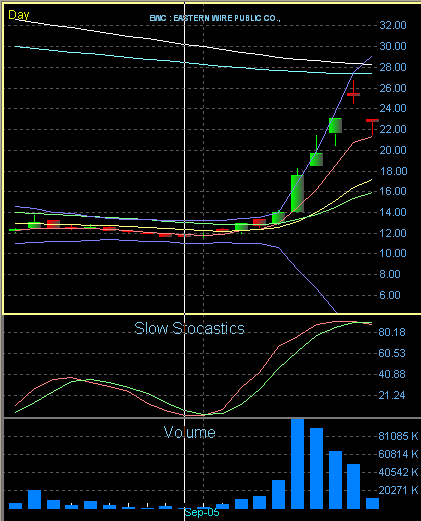The image size is (421, 521).
Task: Click the 80.18 stochastic axis value
Action: click(x=392, y=332)
